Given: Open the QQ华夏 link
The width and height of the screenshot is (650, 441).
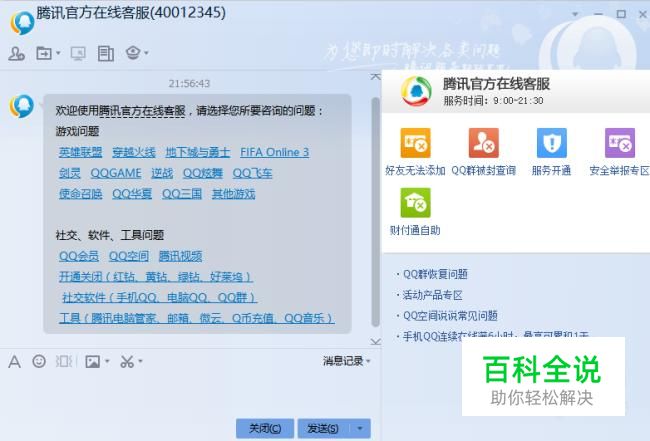Looking at the screenshot, I should click(x=132, y=194).
